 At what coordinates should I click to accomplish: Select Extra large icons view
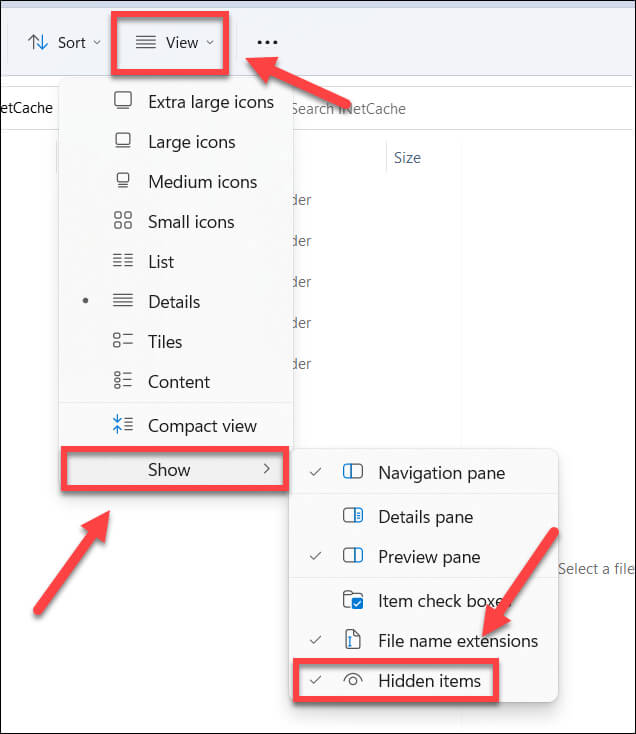[210, 102]
